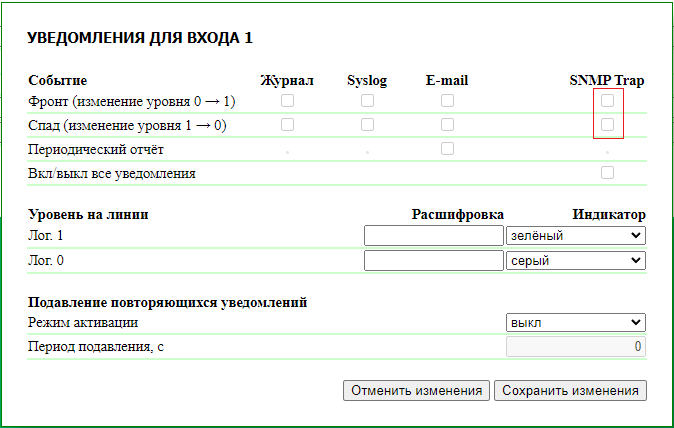The image size is (674, 428).
Task: Focus the Расшифровка field for Лог. 0
Action: 433,260
